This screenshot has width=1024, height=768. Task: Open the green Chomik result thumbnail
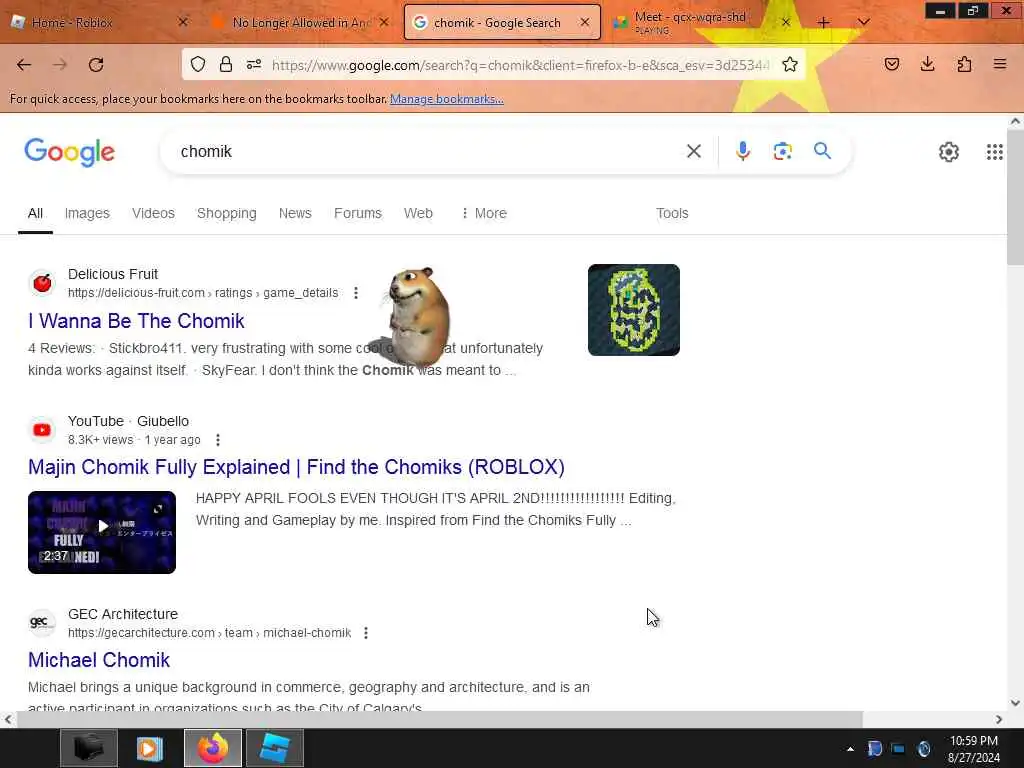tap(633, 310)
